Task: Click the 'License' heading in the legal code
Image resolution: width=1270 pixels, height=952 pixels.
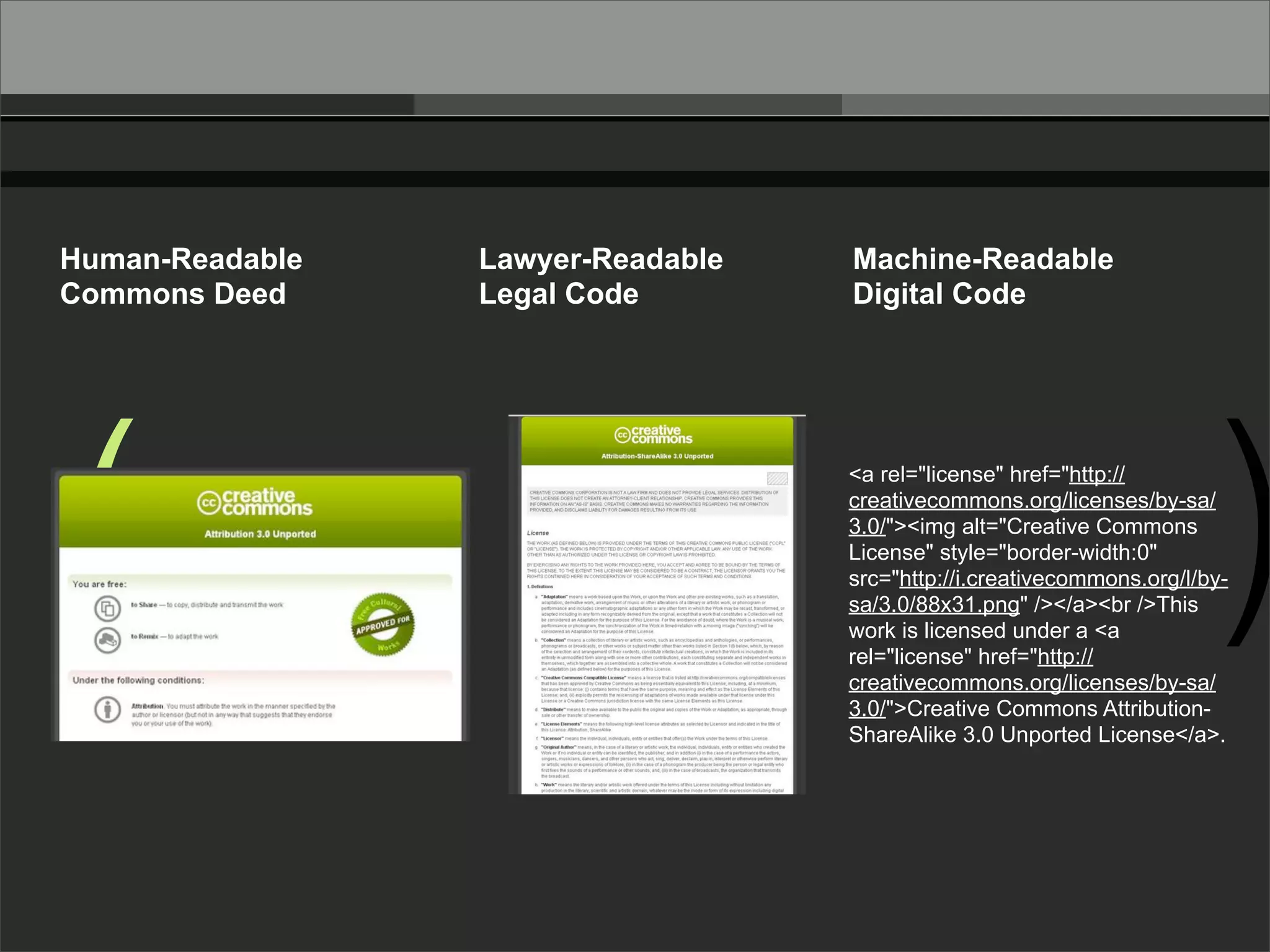Action: point(538,532)
